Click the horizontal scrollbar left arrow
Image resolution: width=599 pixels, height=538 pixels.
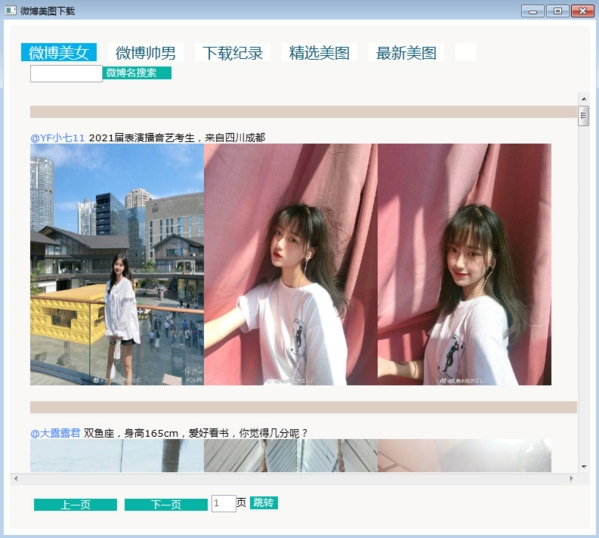(16, 478)
